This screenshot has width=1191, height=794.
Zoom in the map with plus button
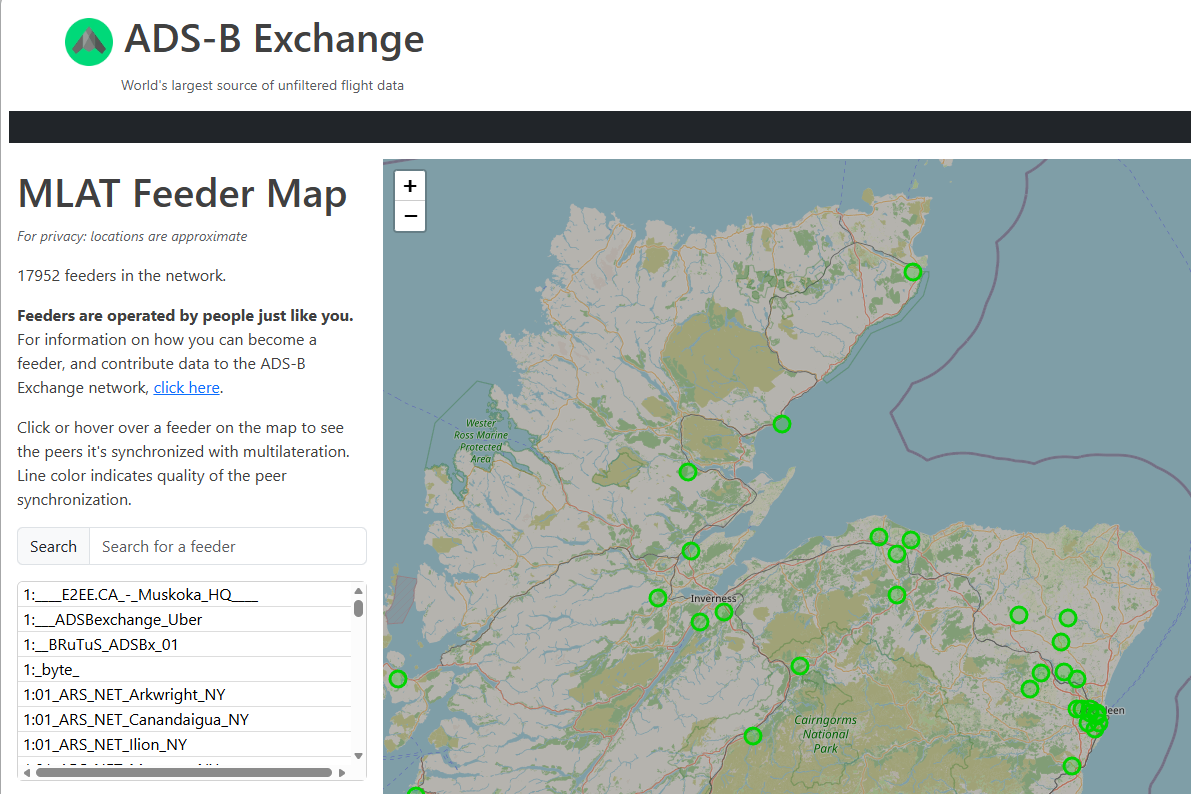pyautogui.click(x=410, y=186)
